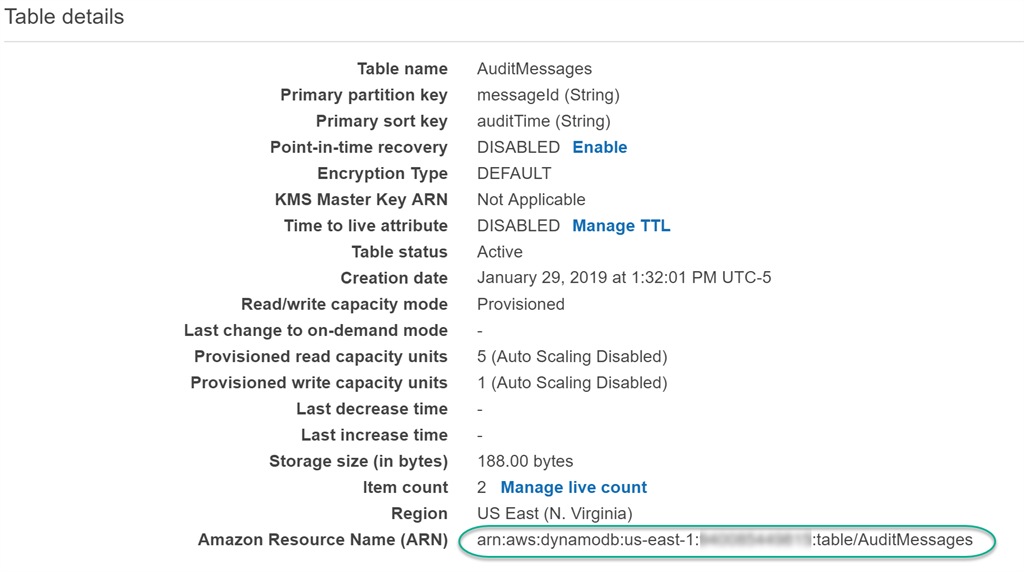Viewport: 1024px width, 572px height.
Task: Open the Manage TTL link
Action: pyautogui.click(x=621, y=226)
